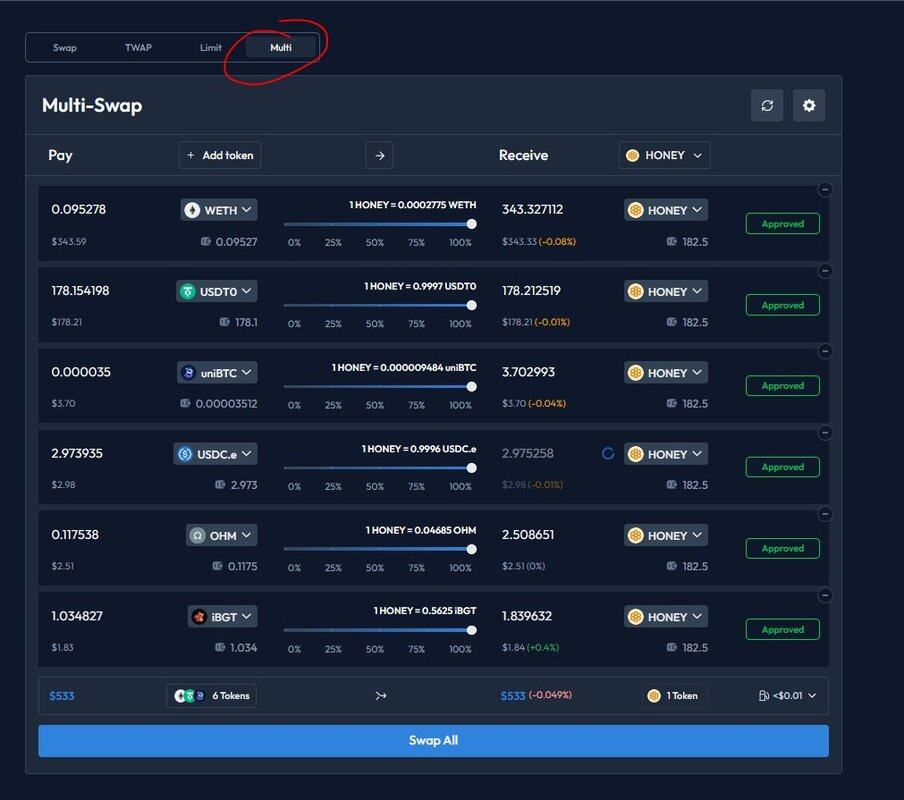The image size is (904, 800).
Task: Click the arrow icon between Pay and Receive
Action: [x=379, y=155]
